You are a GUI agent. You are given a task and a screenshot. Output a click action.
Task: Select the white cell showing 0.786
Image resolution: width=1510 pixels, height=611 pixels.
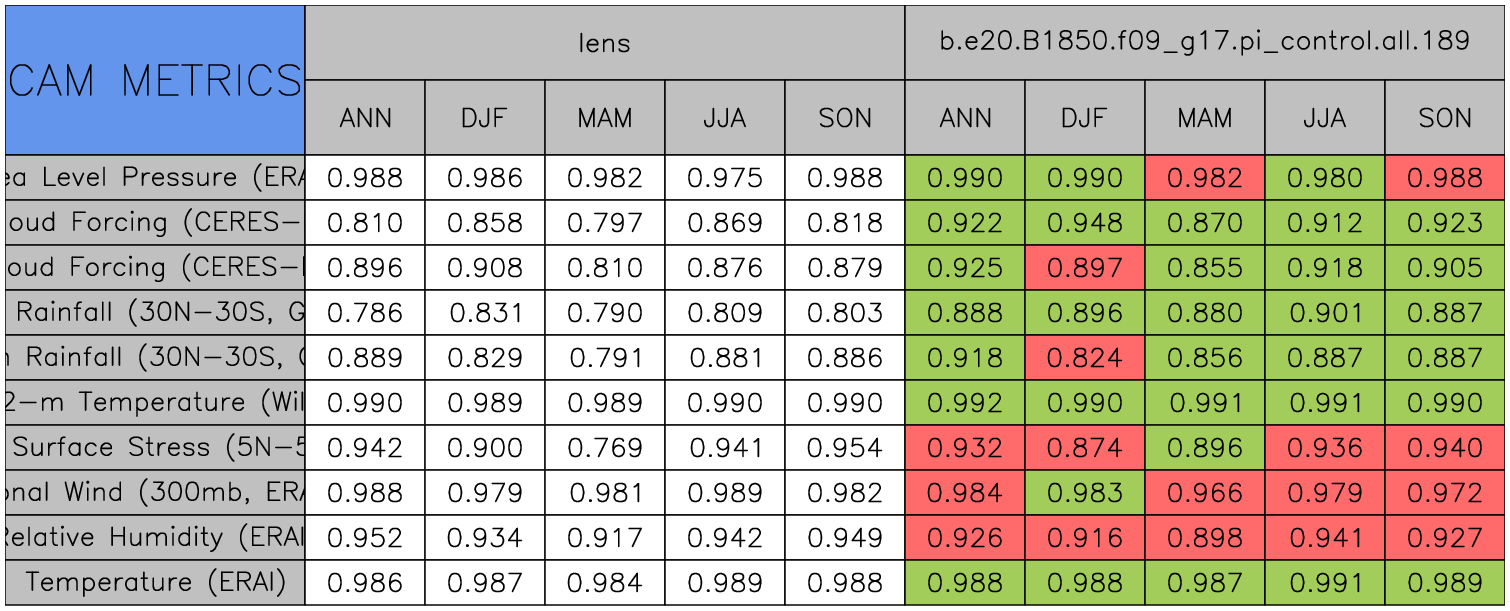click(365, 313)
